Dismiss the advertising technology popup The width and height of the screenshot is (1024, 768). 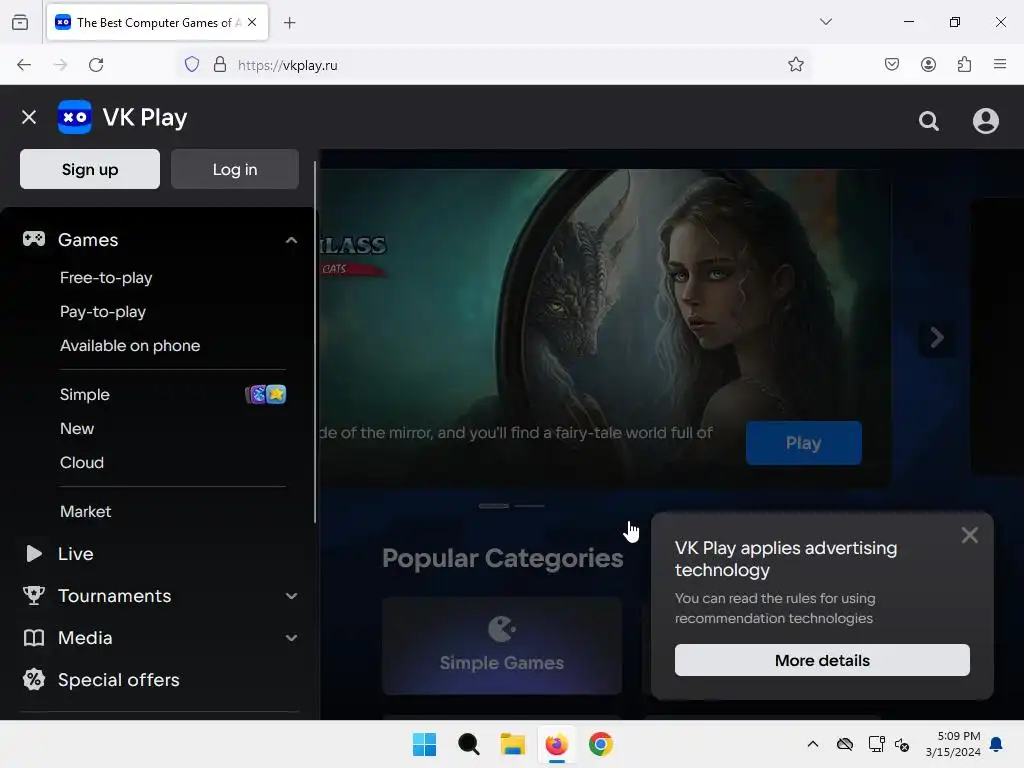pyautogui.click(x=970, y=536)
